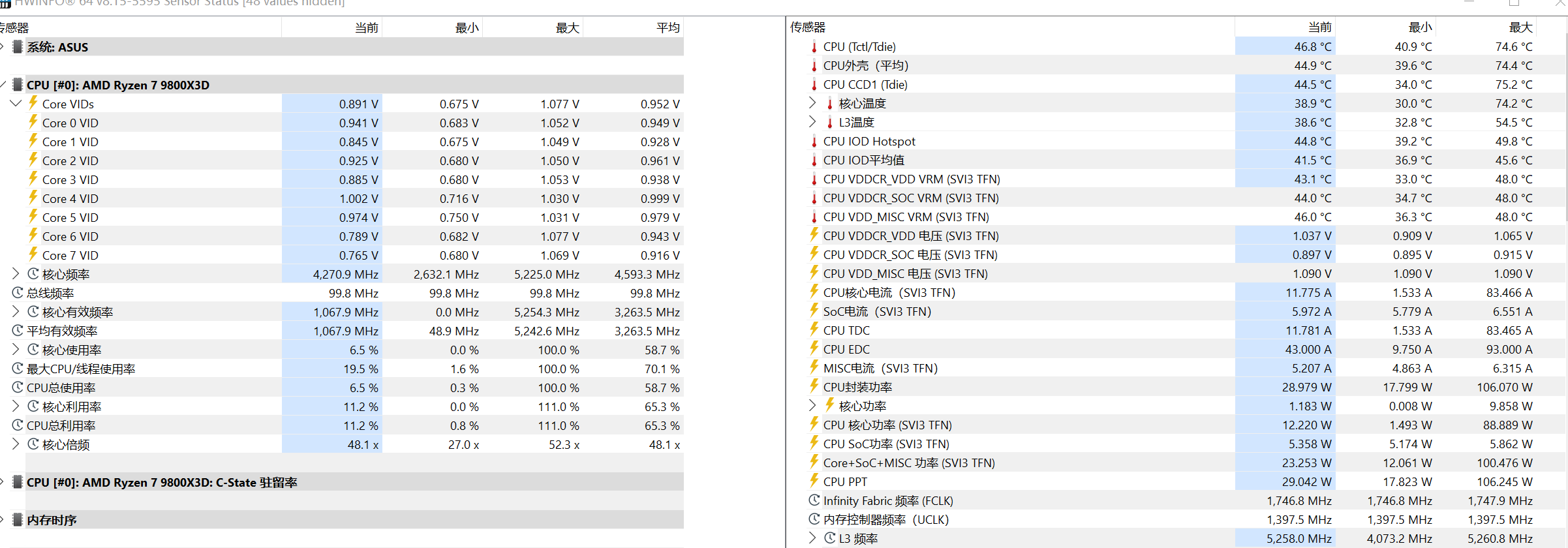
Task: Click thermometer icon beside CPU VDD_MISC VRM
Action: [814, 217]
